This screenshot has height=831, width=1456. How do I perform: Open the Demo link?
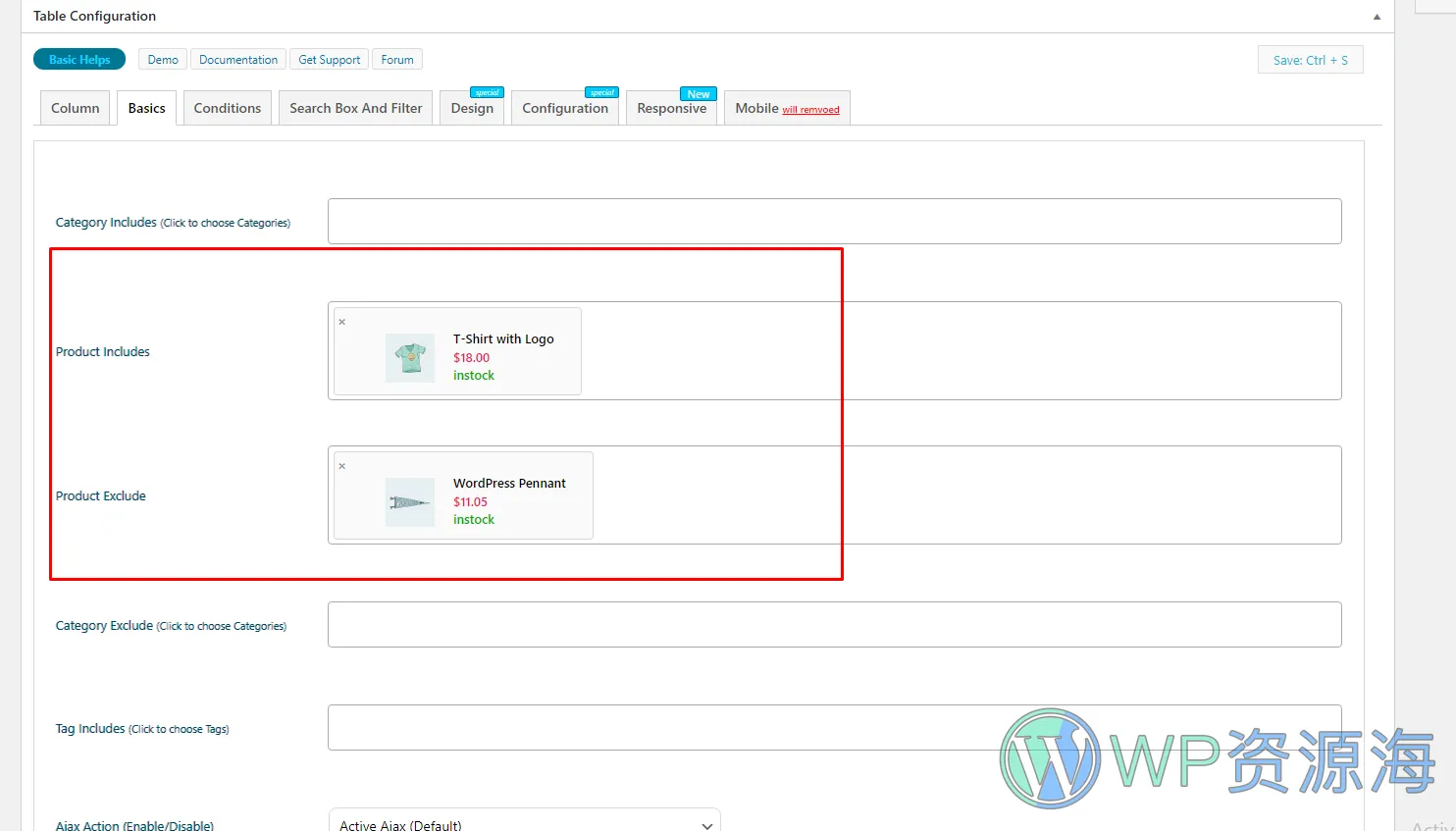point(163,60)
